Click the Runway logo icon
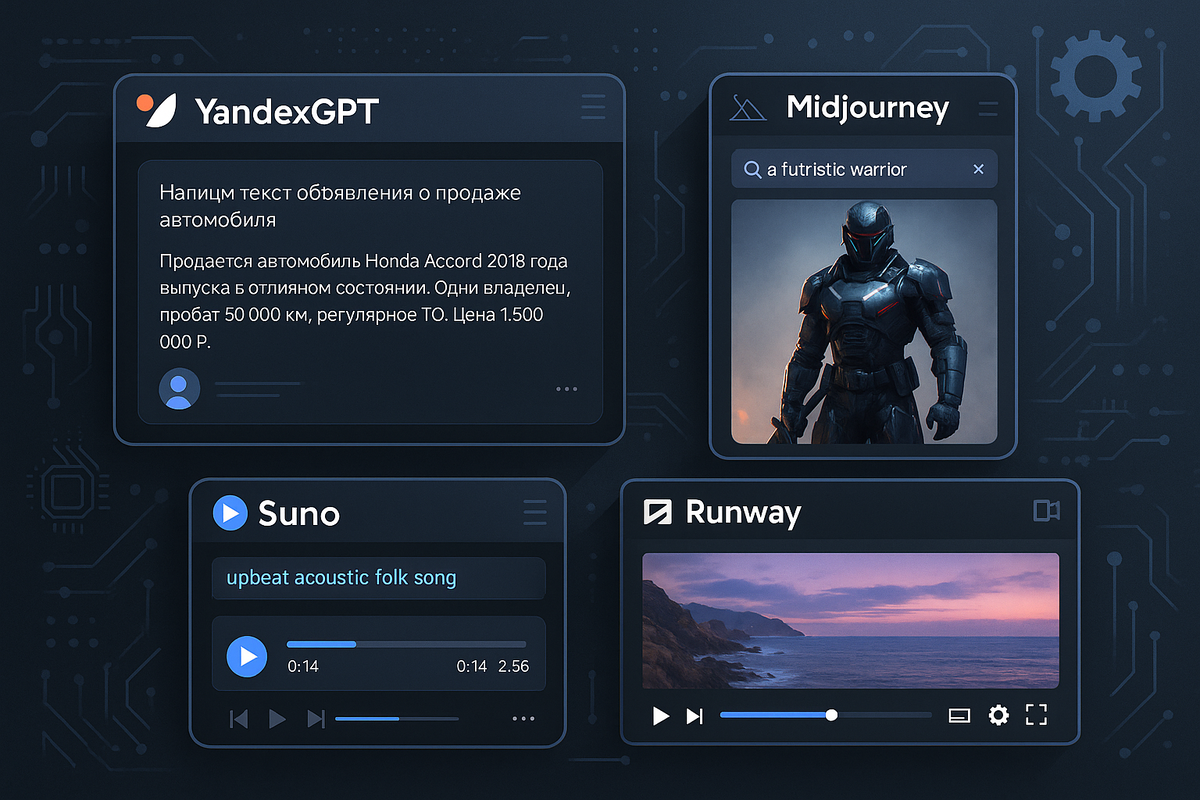 point(658,513)
